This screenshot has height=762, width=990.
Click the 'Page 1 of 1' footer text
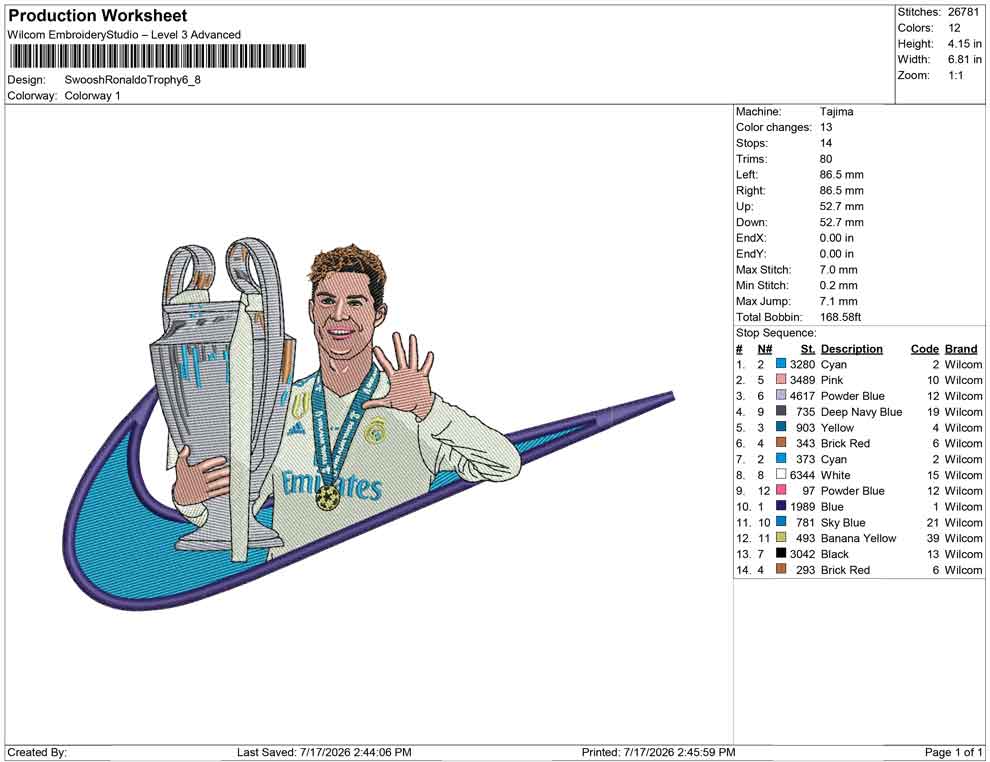click(x=953, y=753)
